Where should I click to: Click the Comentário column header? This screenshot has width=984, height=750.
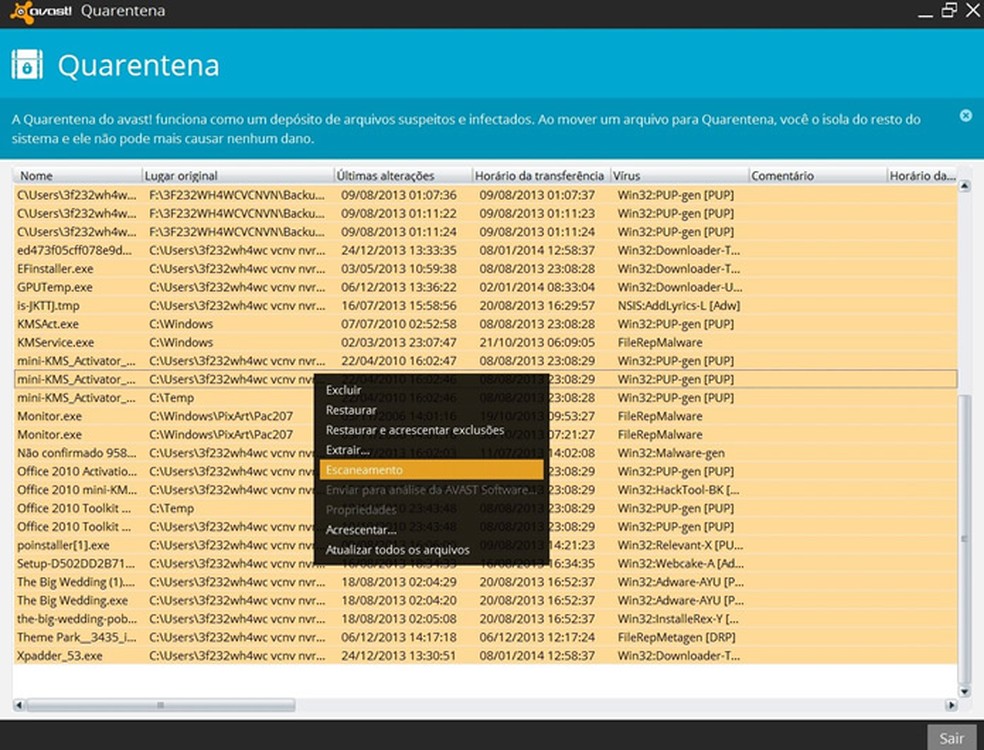[783, 175]
